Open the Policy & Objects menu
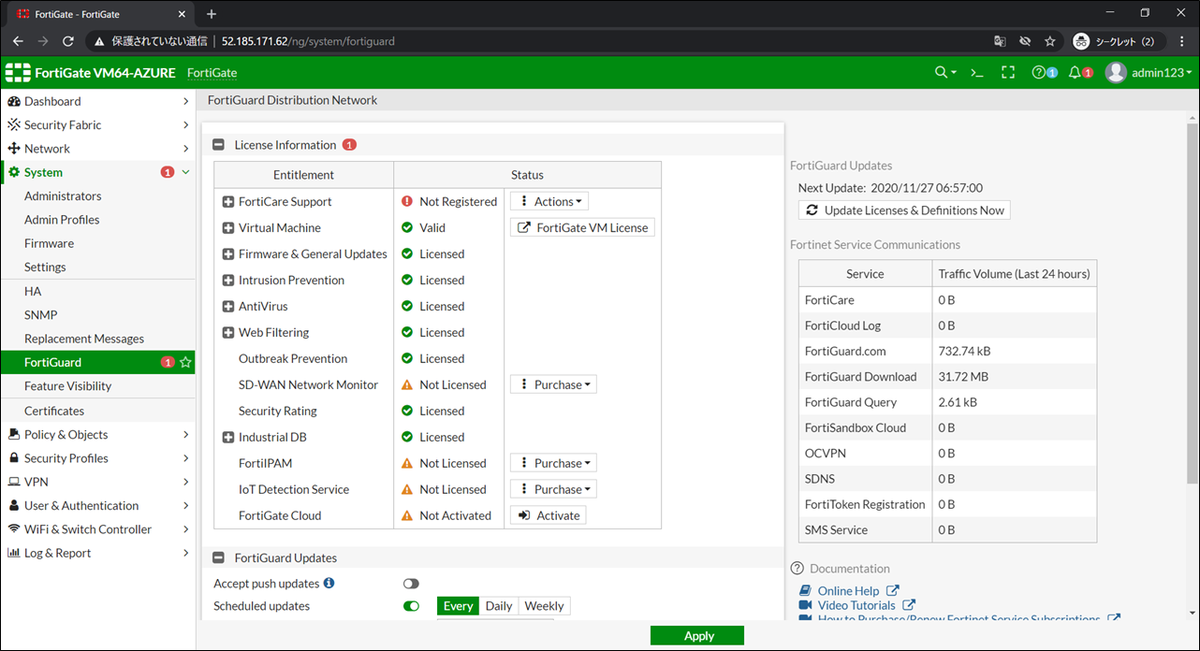1200x651 pixels. 98,434
